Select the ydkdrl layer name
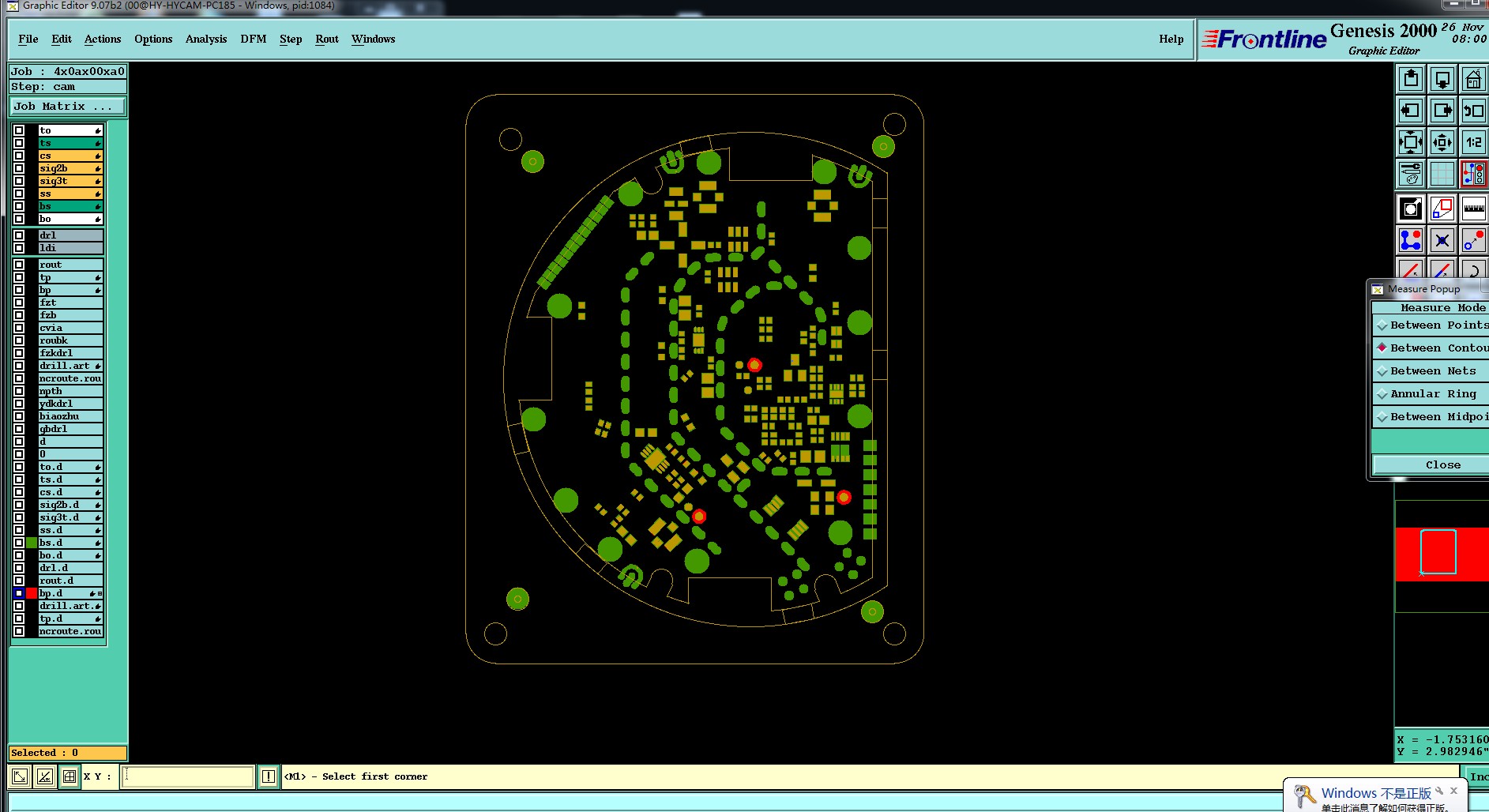Screen dimensions: 1489x812 70,404
